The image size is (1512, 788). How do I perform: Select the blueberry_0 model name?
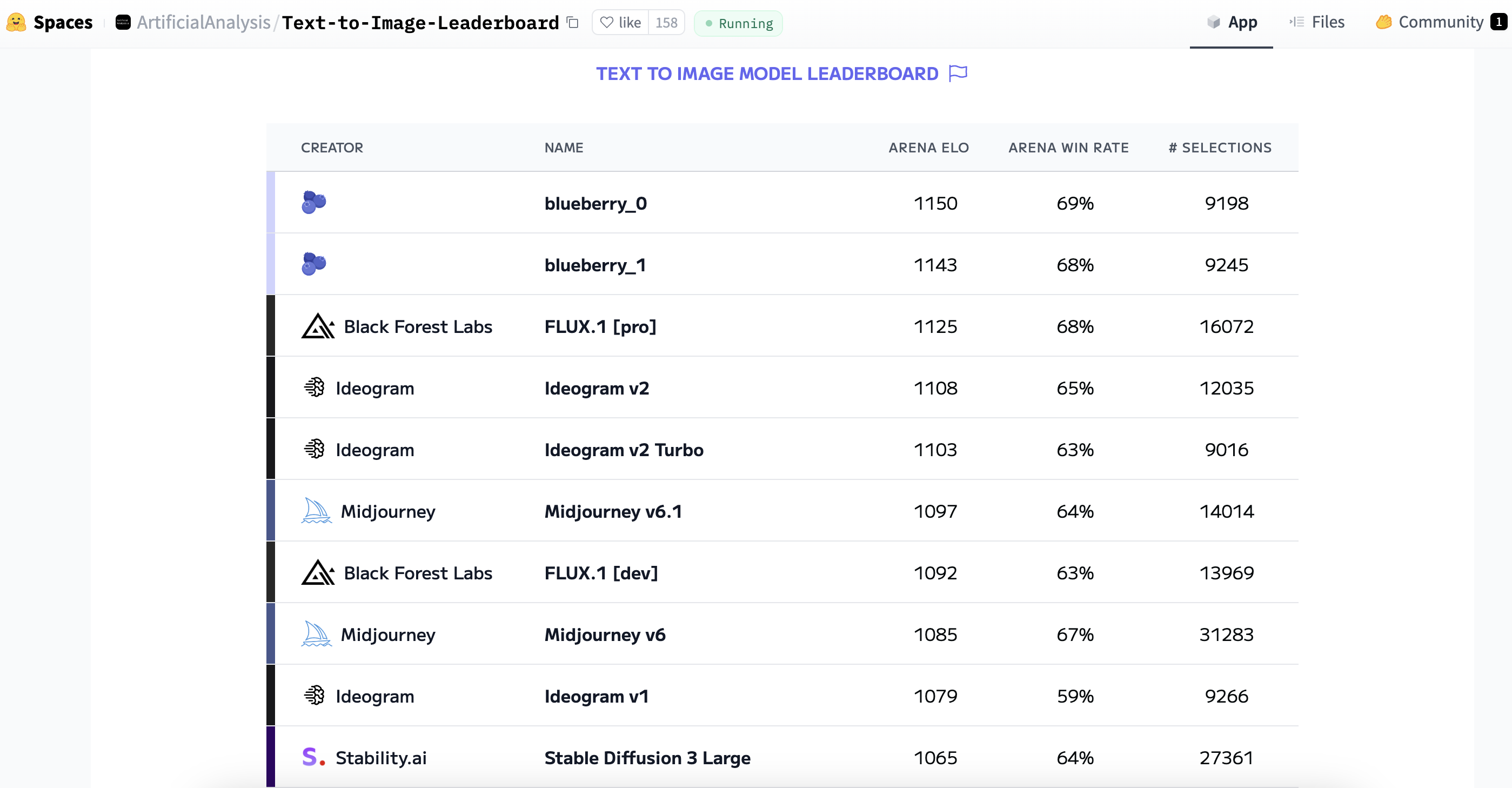pos(595,204)
